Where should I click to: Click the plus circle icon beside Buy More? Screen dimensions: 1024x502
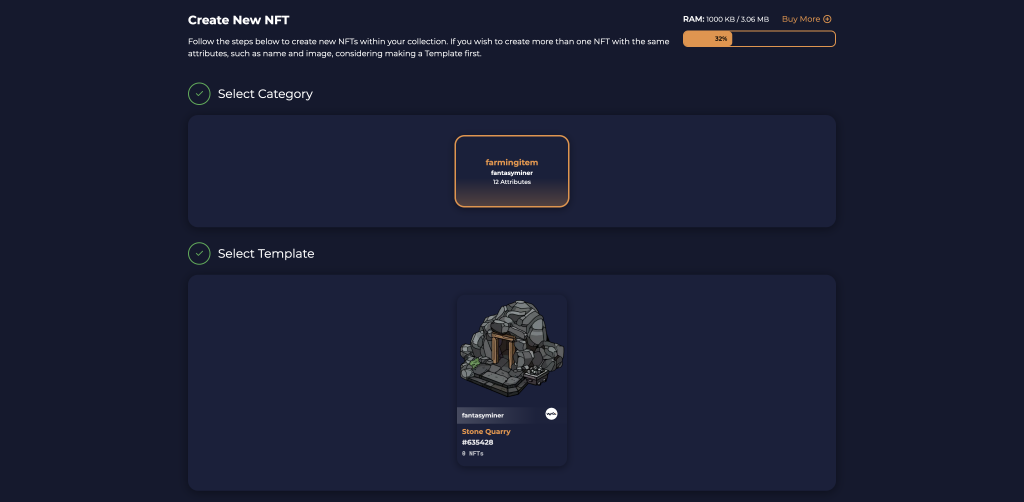(827, 19)
